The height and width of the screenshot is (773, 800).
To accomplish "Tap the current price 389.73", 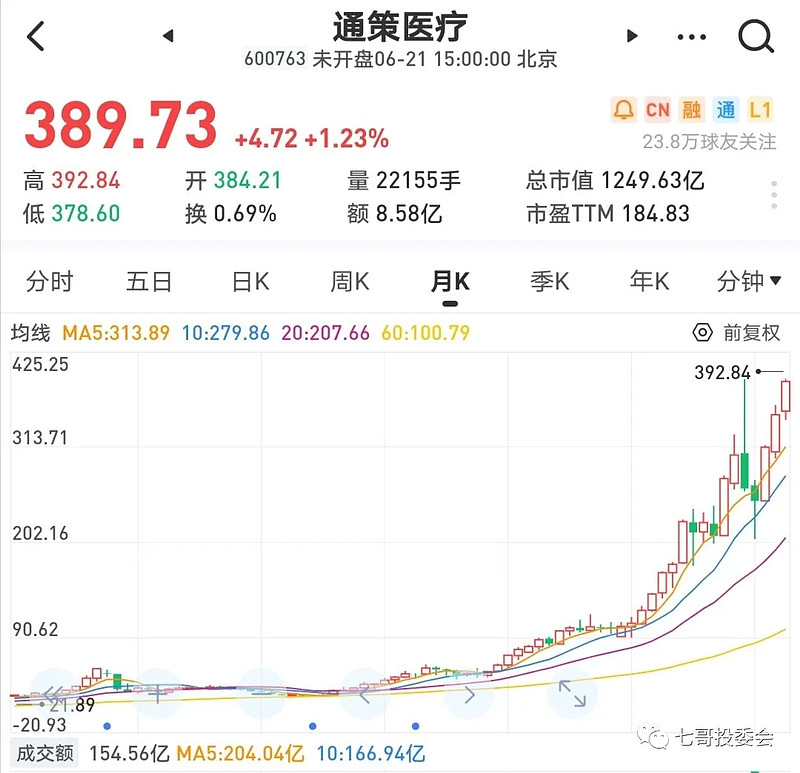I will click(x=121, y=126).
